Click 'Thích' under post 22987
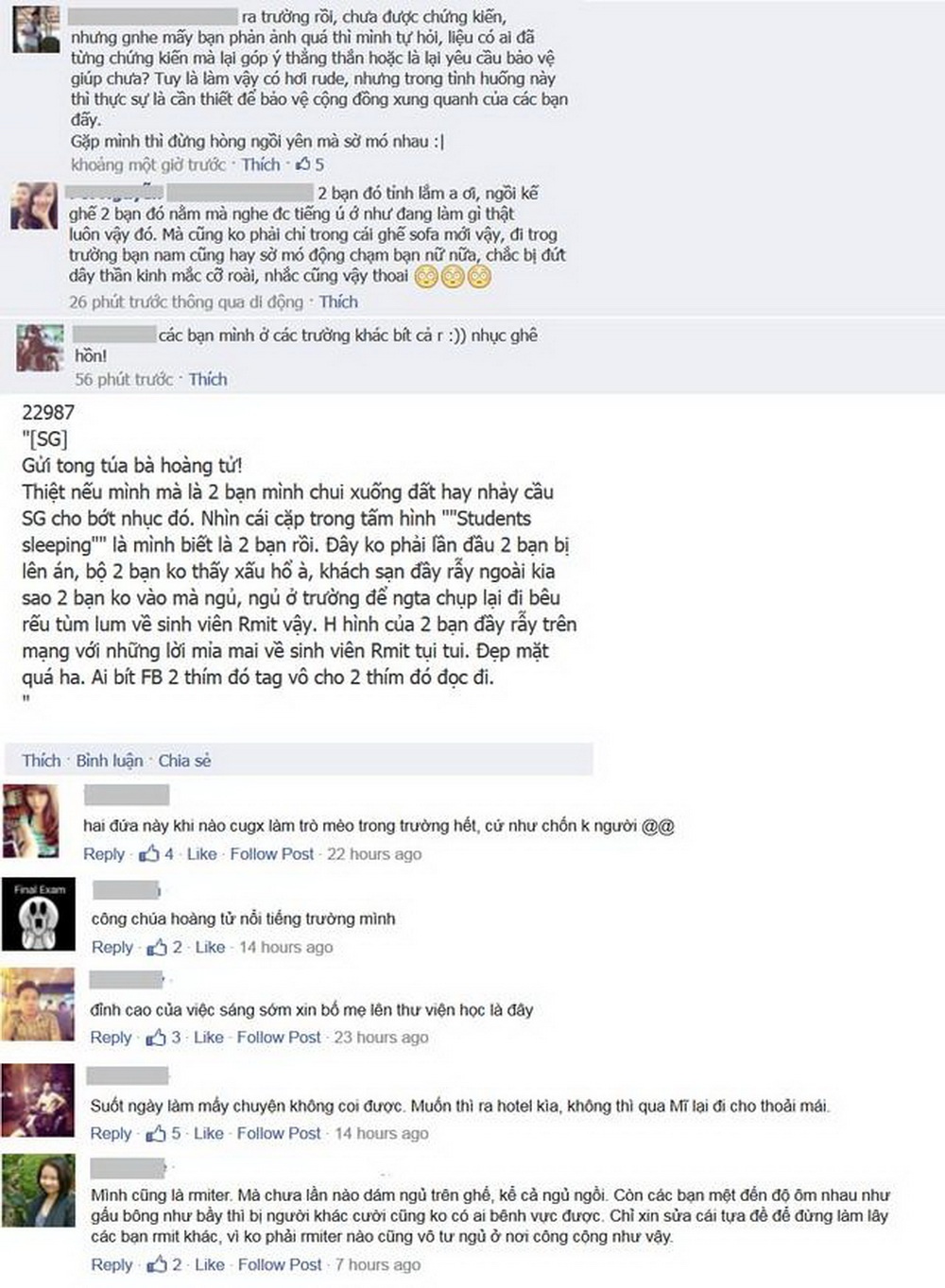Screen dimensions: 945x1288 [x=42, y=761]
